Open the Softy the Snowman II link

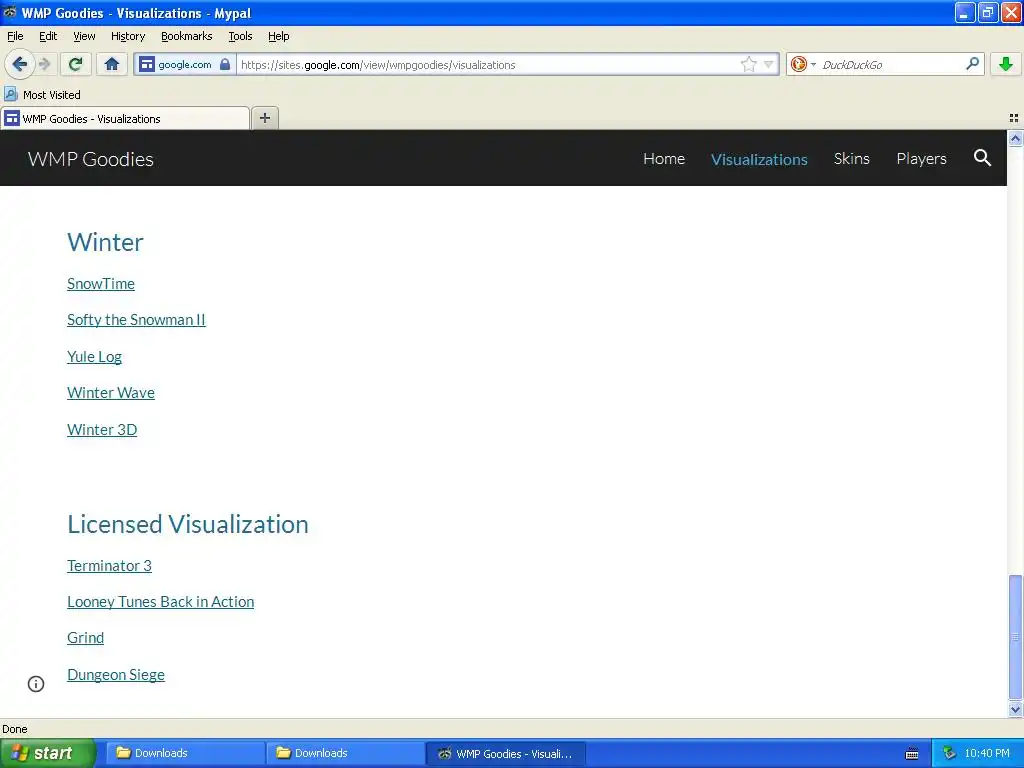point(136,319)
